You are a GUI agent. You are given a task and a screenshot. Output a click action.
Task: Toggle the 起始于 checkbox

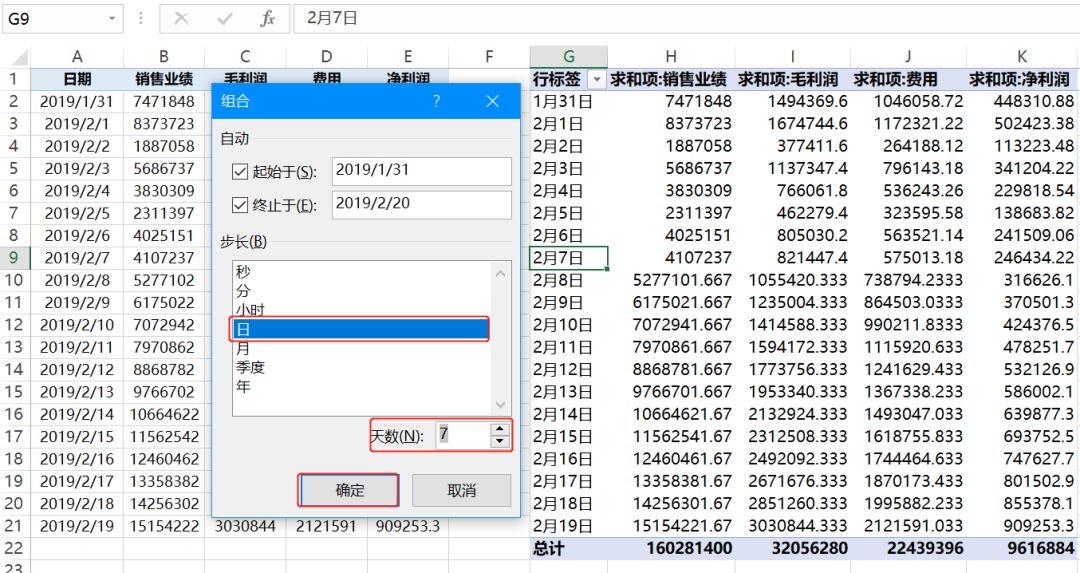pos(240,172)
